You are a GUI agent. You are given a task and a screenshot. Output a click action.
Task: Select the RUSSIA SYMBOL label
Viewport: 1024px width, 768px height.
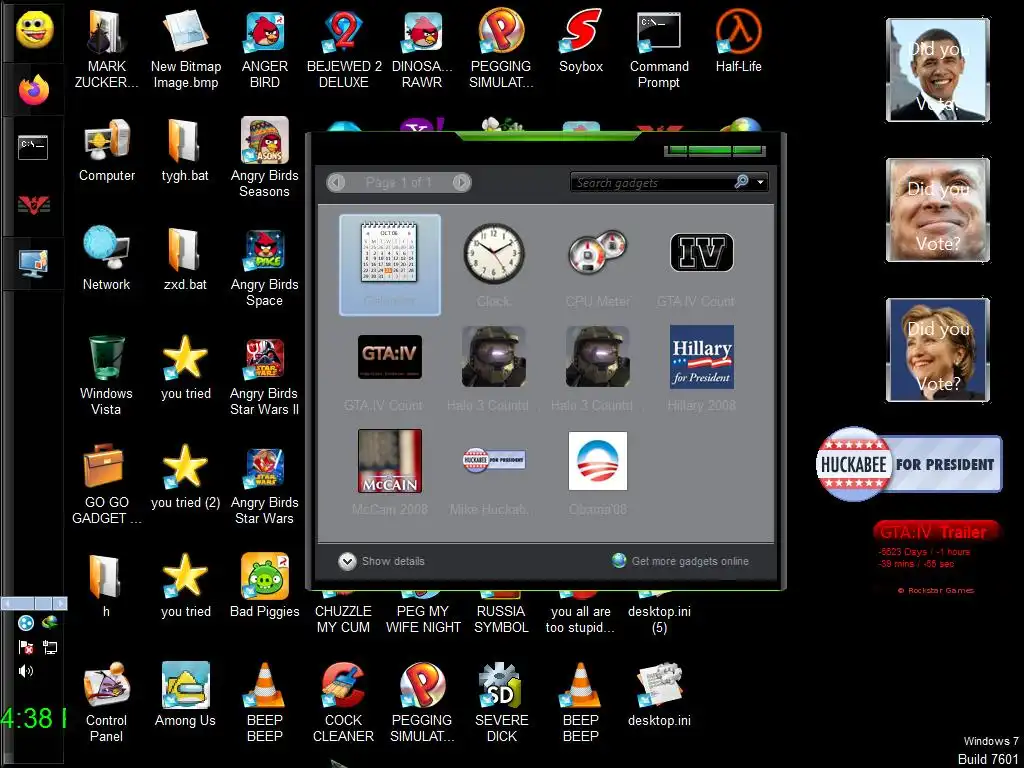click(501, 619)
